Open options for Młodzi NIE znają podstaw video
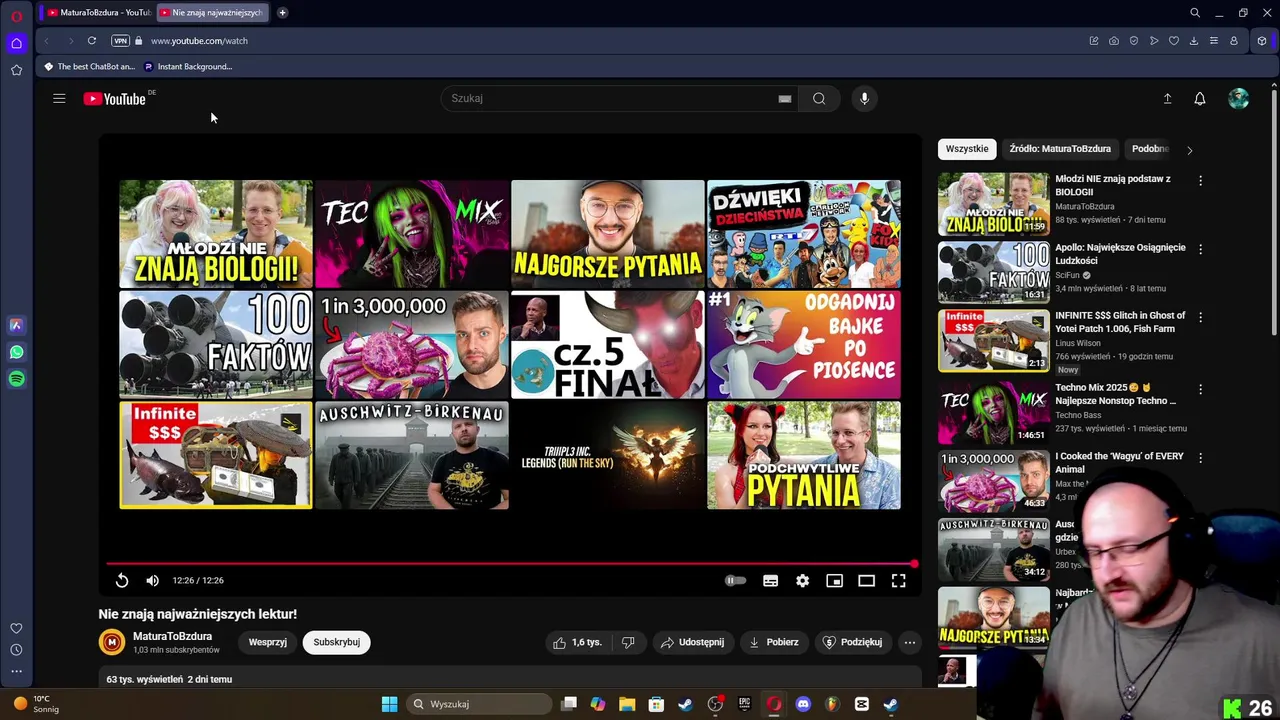This screenshot has height=720, width=1280. point(1200,181)
